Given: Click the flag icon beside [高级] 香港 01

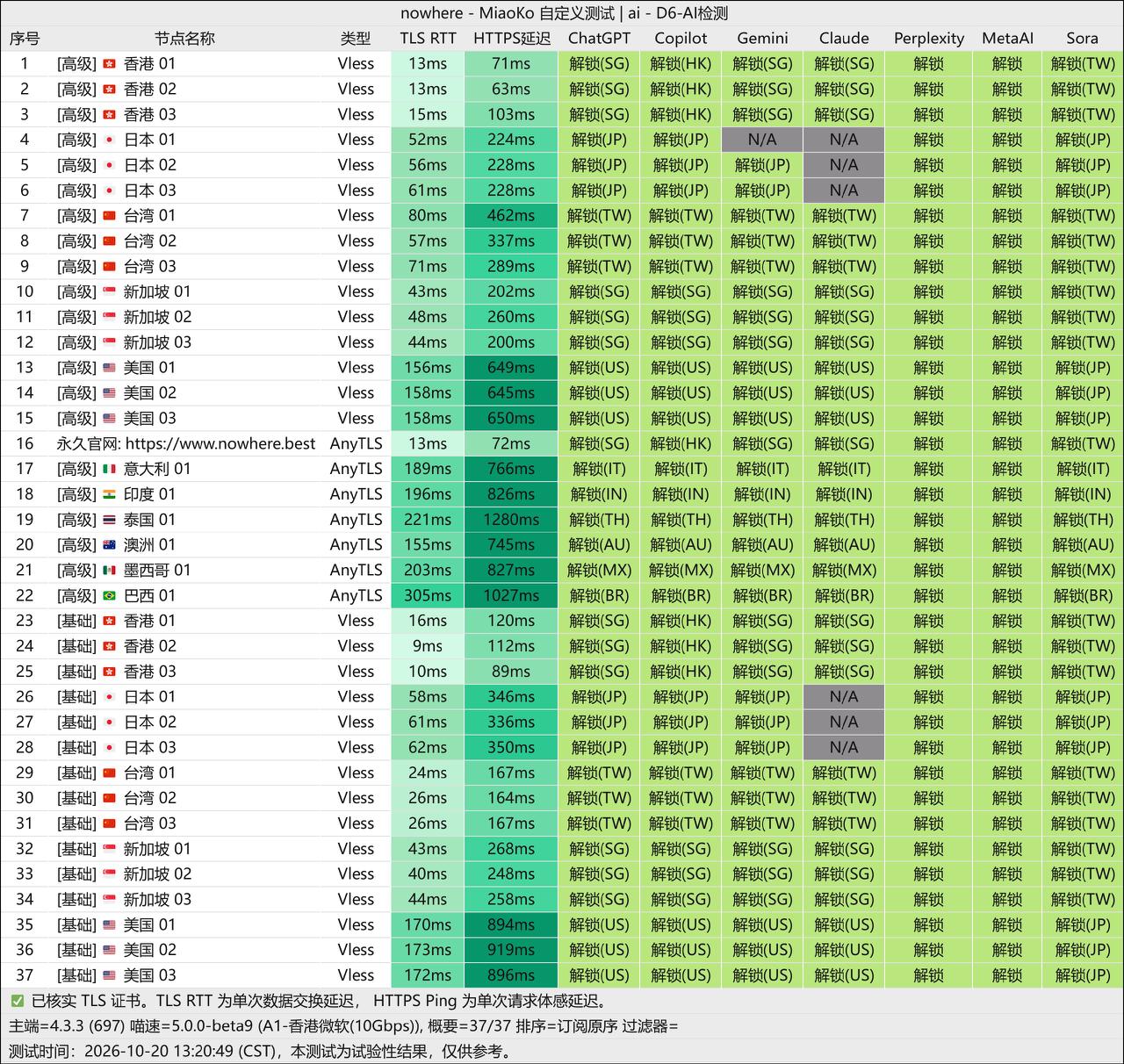Looking at the screenshot, I should (110, 64).
